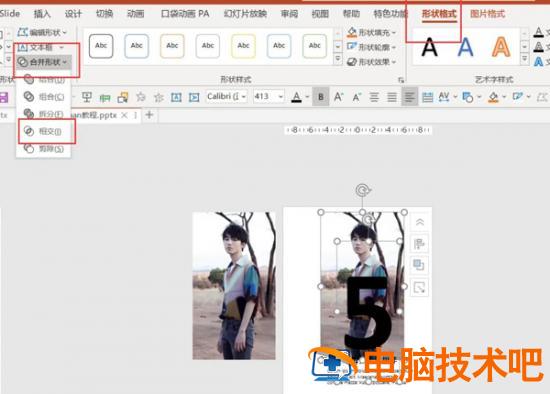
Task: Choose 相交(I) intersect in merge menu
Action: pyautogui.click(x=44, y=131)
